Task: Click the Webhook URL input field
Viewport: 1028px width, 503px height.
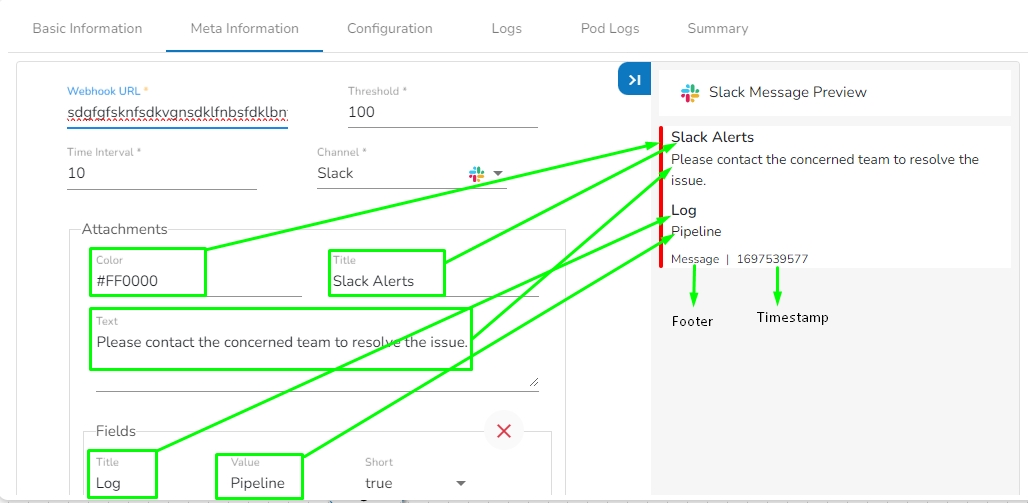Action: tap(177, 112)
